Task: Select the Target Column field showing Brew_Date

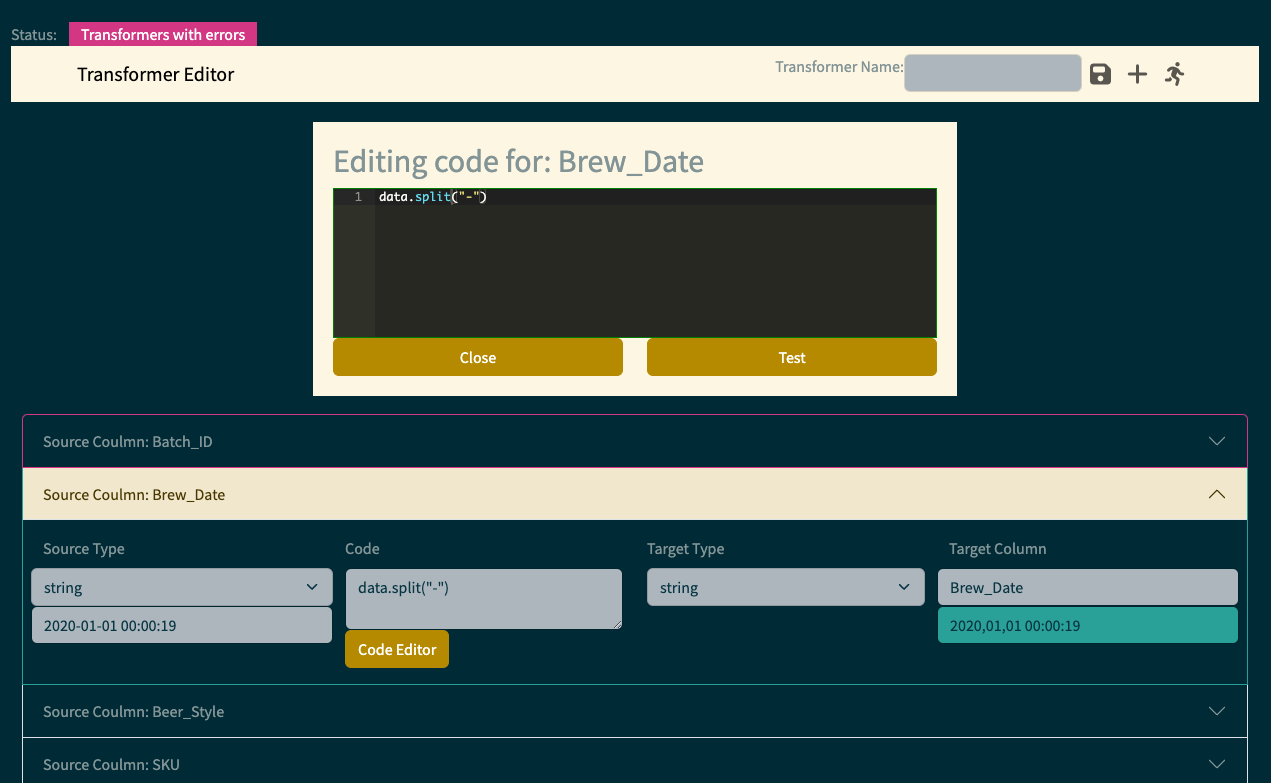Action: (1087, 586)
